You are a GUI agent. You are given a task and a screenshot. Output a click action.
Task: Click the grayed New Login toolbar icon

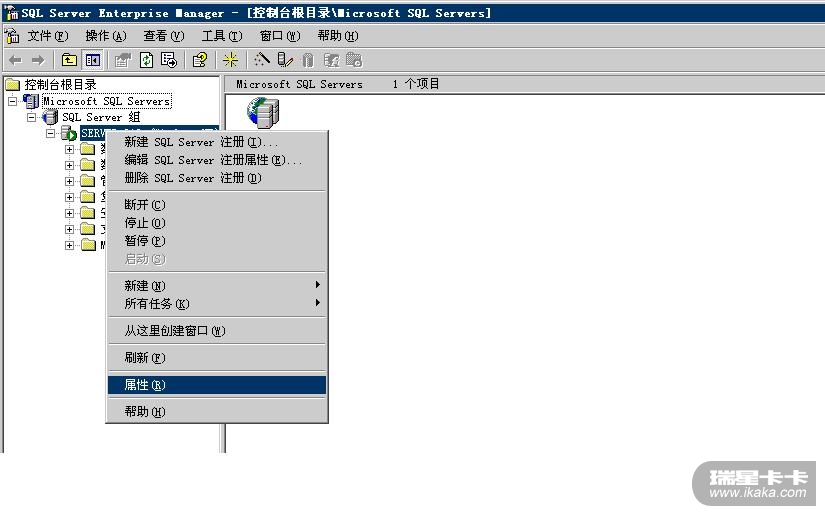pos(331,60)
